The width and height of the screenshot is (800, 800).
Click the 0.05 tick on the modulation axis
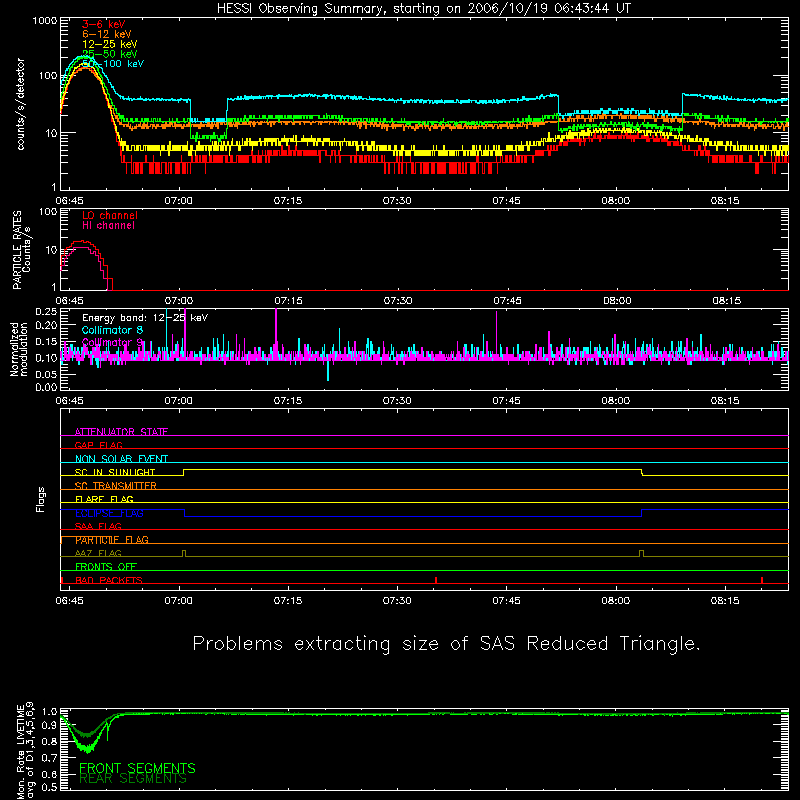click(46, 374)
